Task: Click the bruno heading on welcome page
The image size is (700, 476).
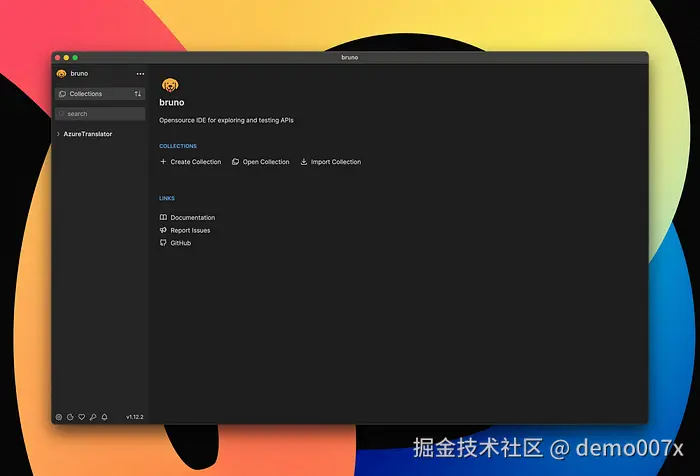Action: click(x=172, y=102)
